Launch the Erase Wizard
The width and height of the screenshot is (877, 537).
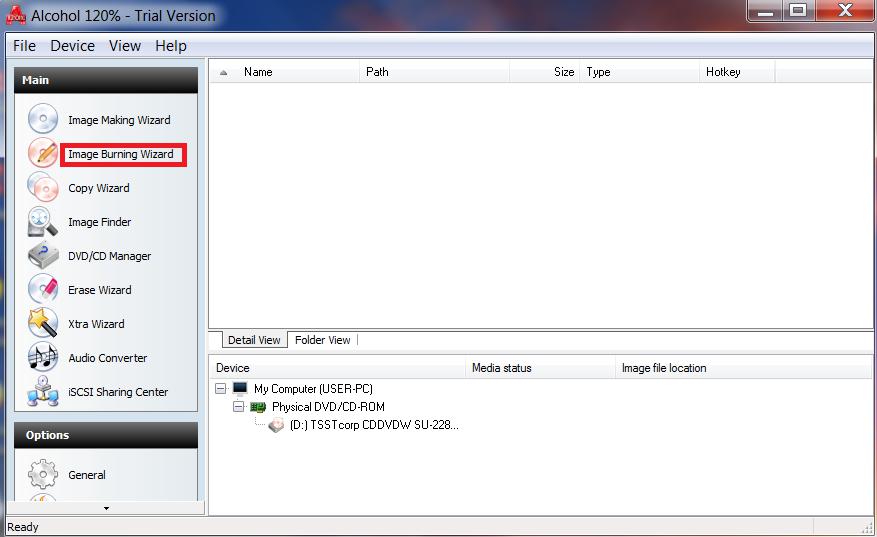(x=100, y=290)
